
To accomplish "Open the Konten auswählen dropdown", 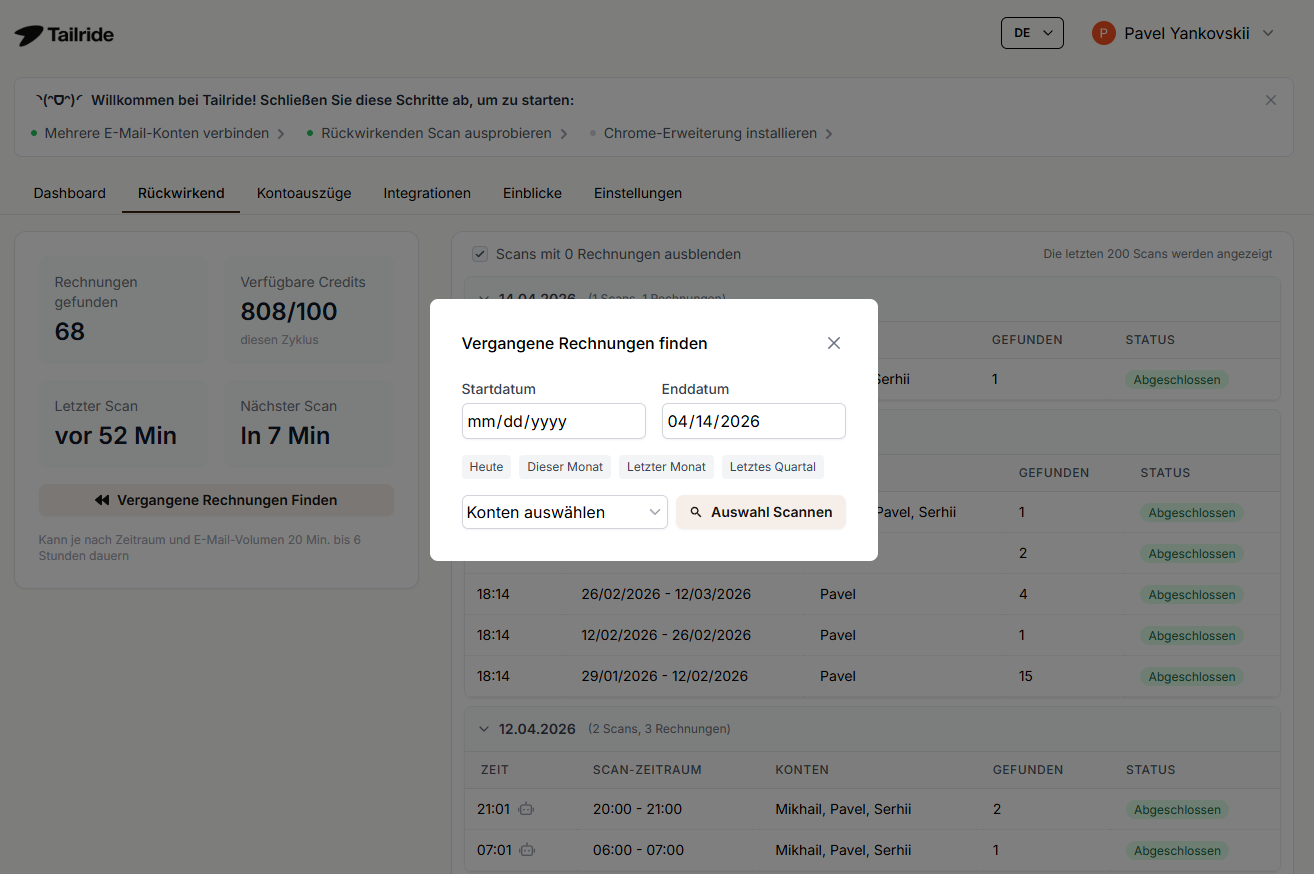I will 564,512.
